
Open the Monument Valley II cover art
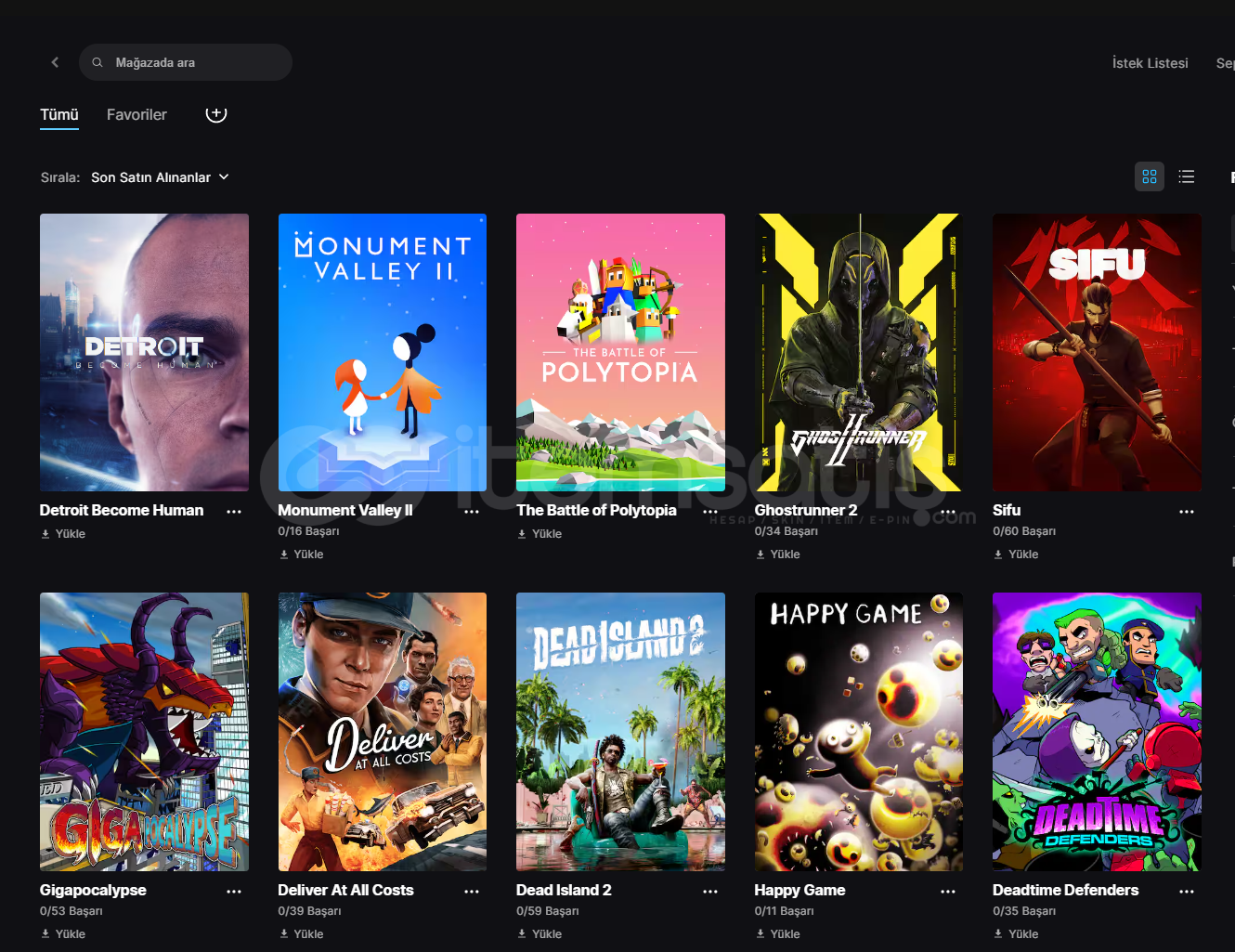pyautogui.click(x=383, y=352)
